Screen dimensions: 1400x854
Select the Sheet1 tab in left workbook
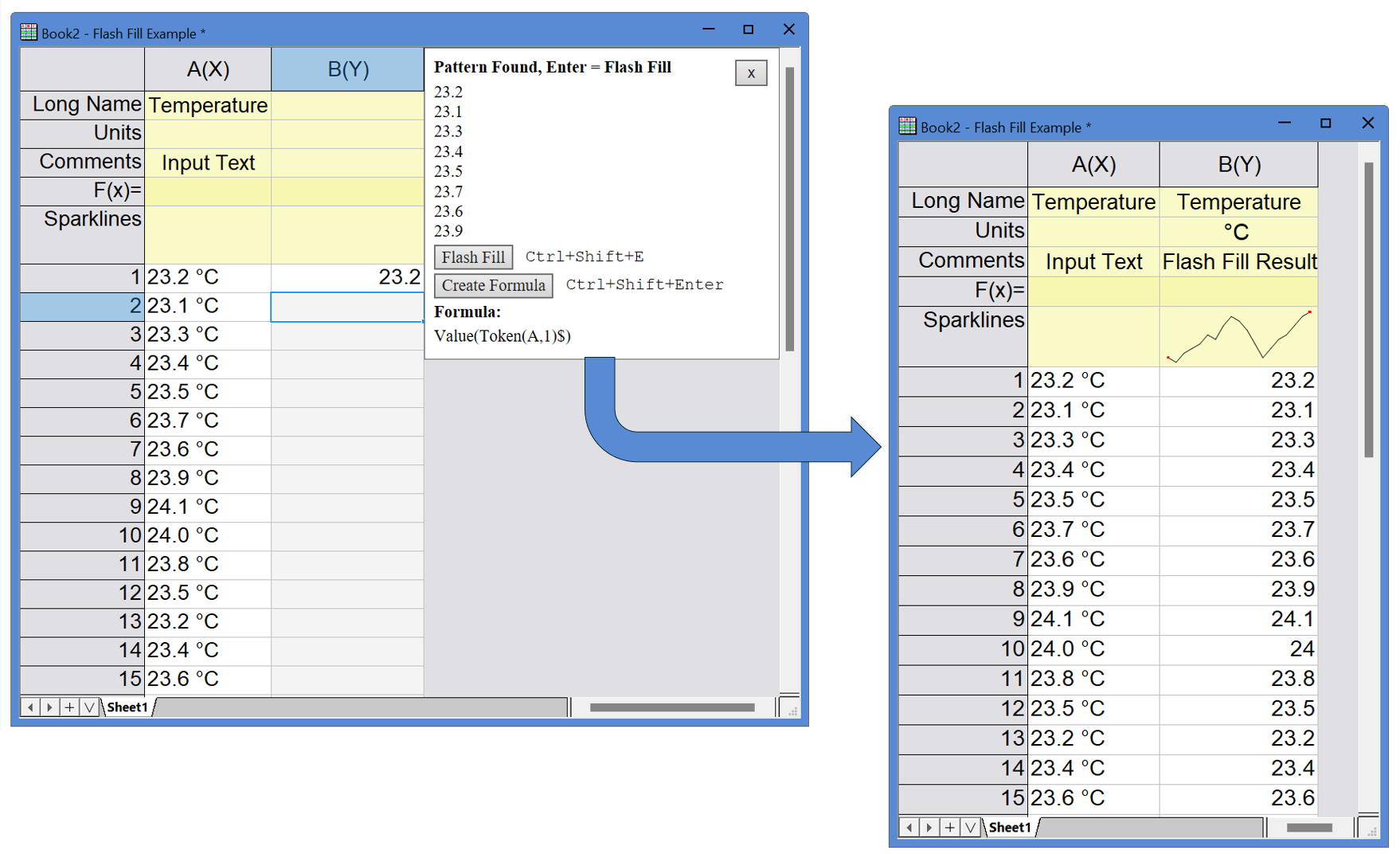click(127, 707)
